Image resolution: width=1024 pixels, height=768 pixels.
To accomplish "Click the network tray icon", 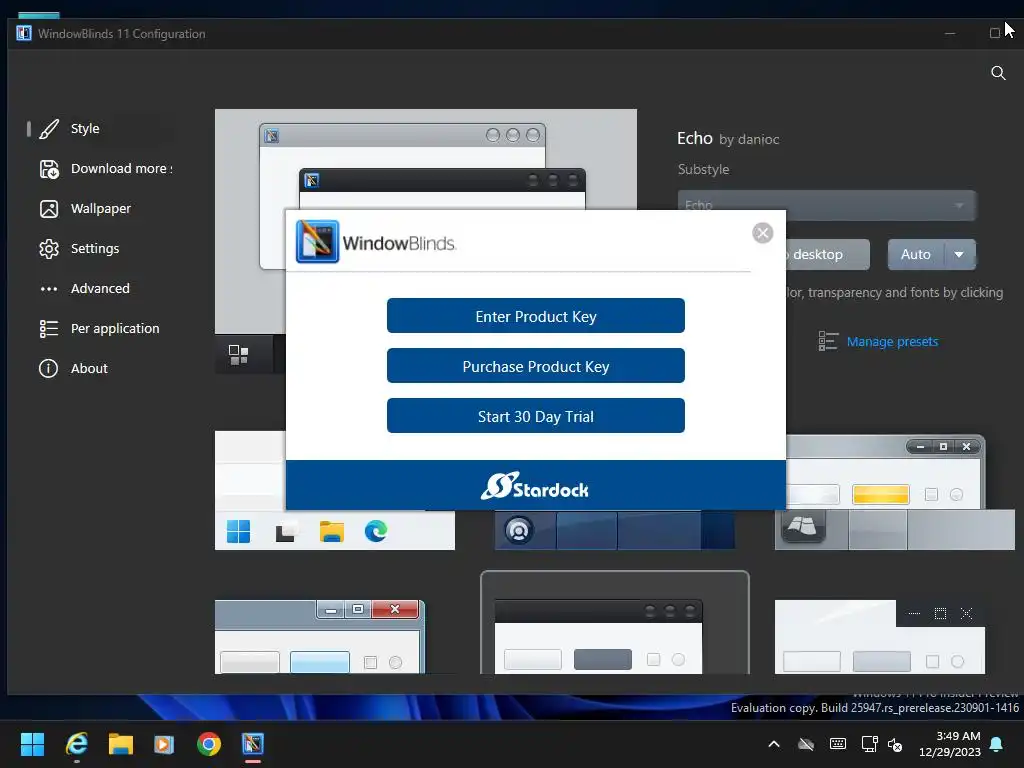I will coord(869,744).
